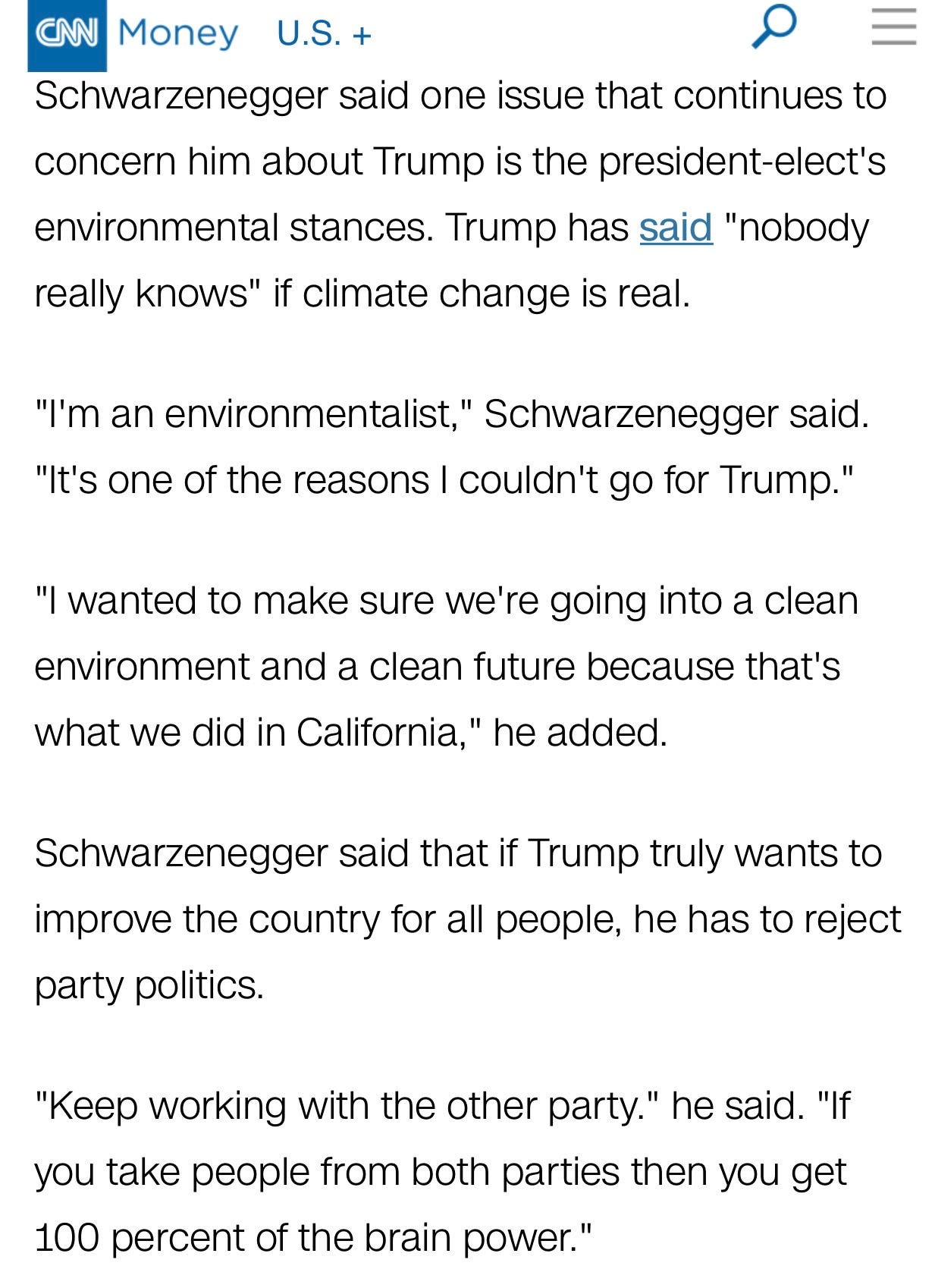Click the quote "Keep working with the other party"

[x=347, y=1106]
